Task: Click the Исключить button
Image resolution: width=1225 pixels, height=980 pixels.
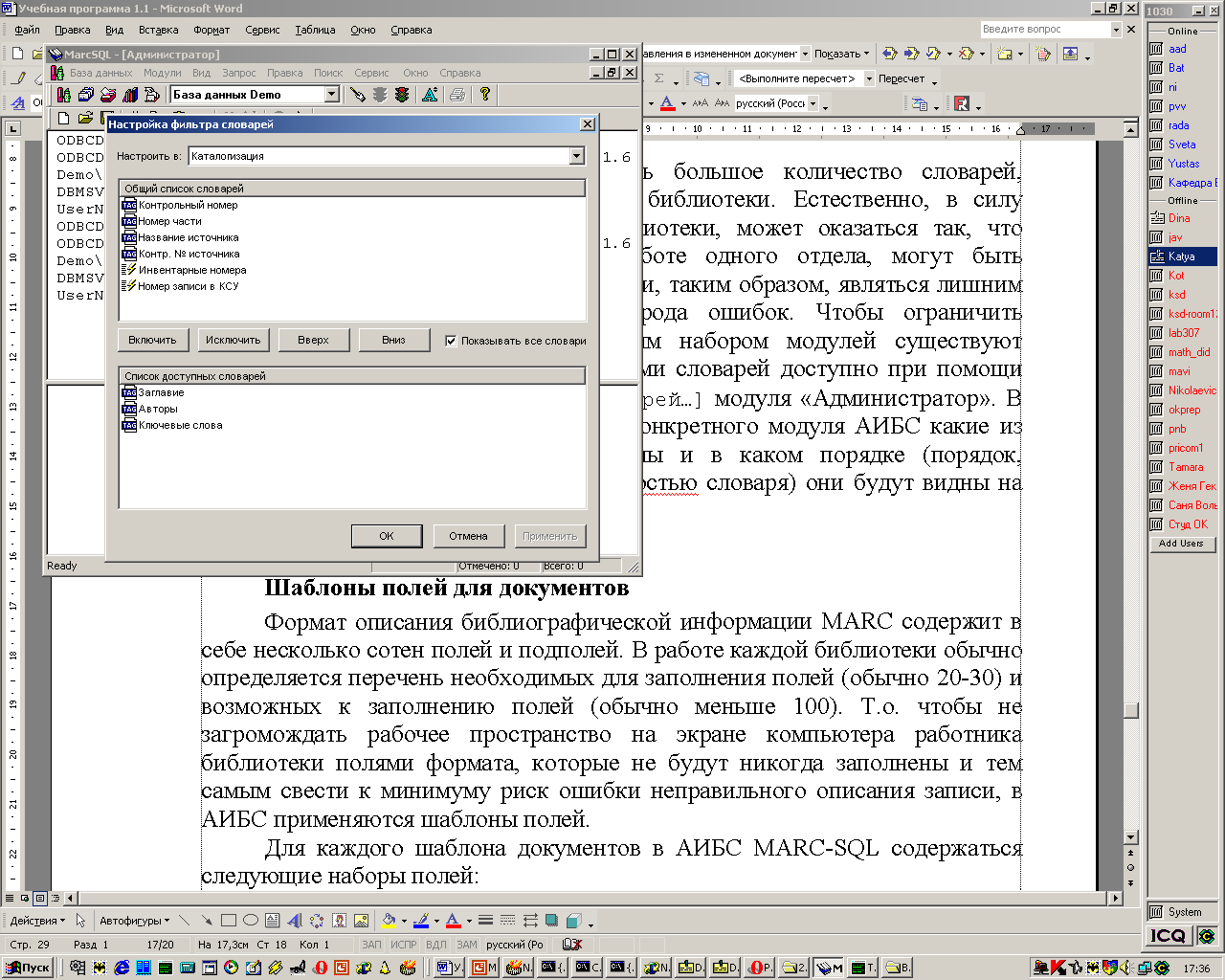Action: pyautogui.click(x=233, y=340)
